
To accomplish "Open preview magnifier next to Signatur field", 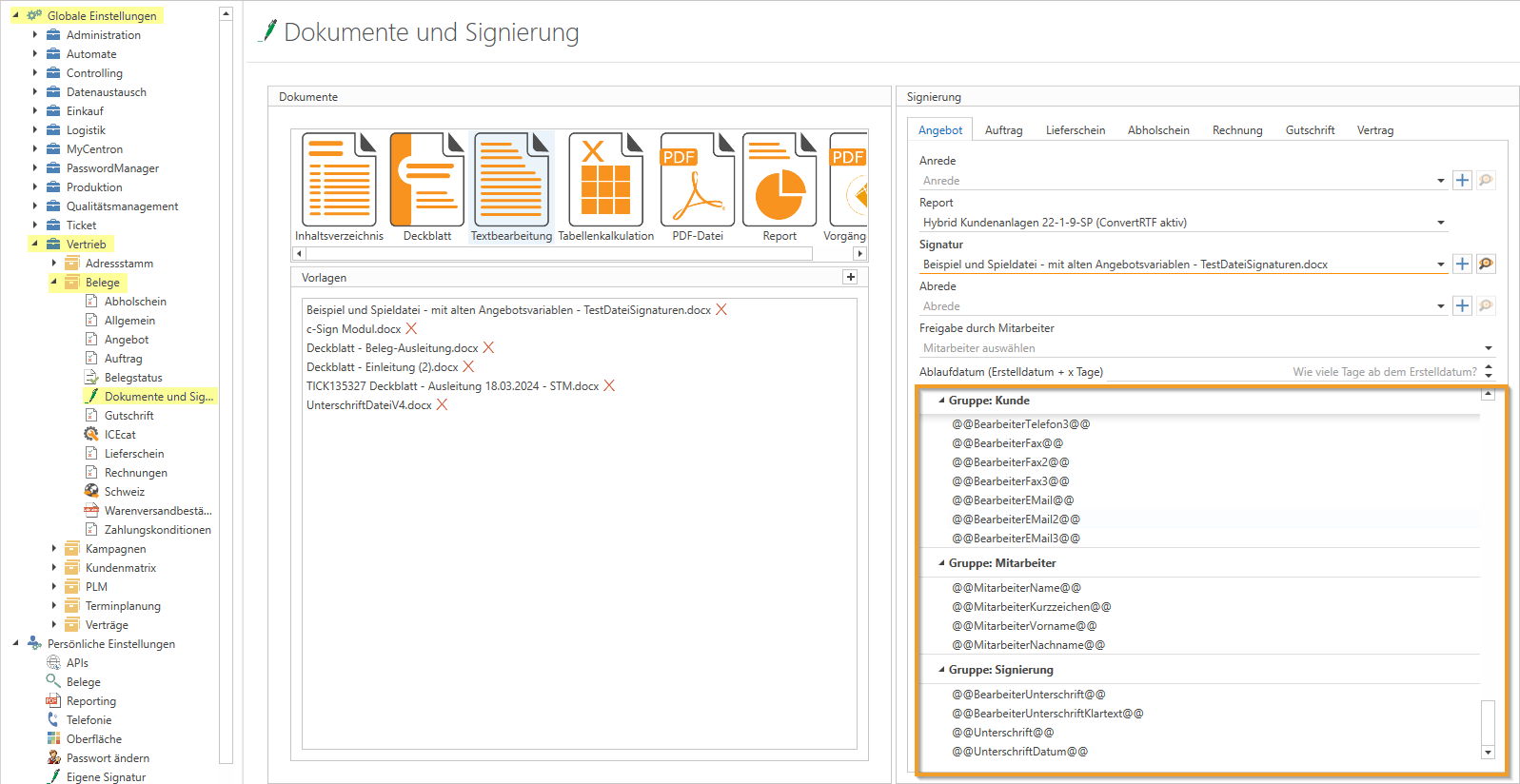I will point(1486,264).
